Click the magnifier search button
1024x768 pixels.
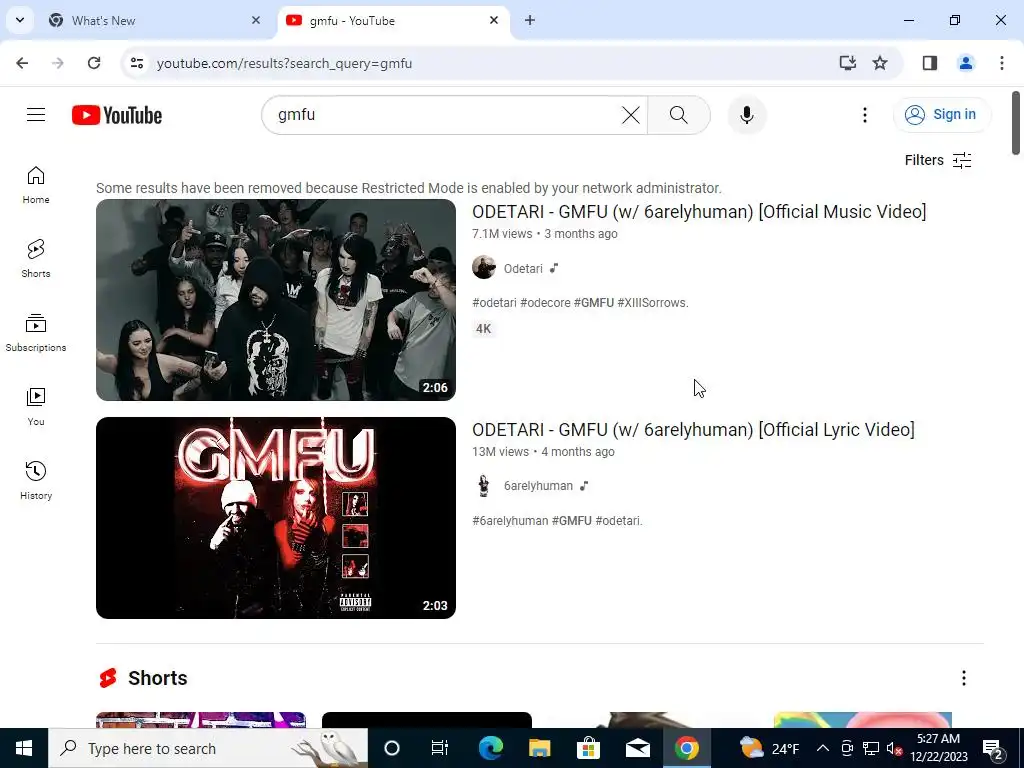(679, 115)
